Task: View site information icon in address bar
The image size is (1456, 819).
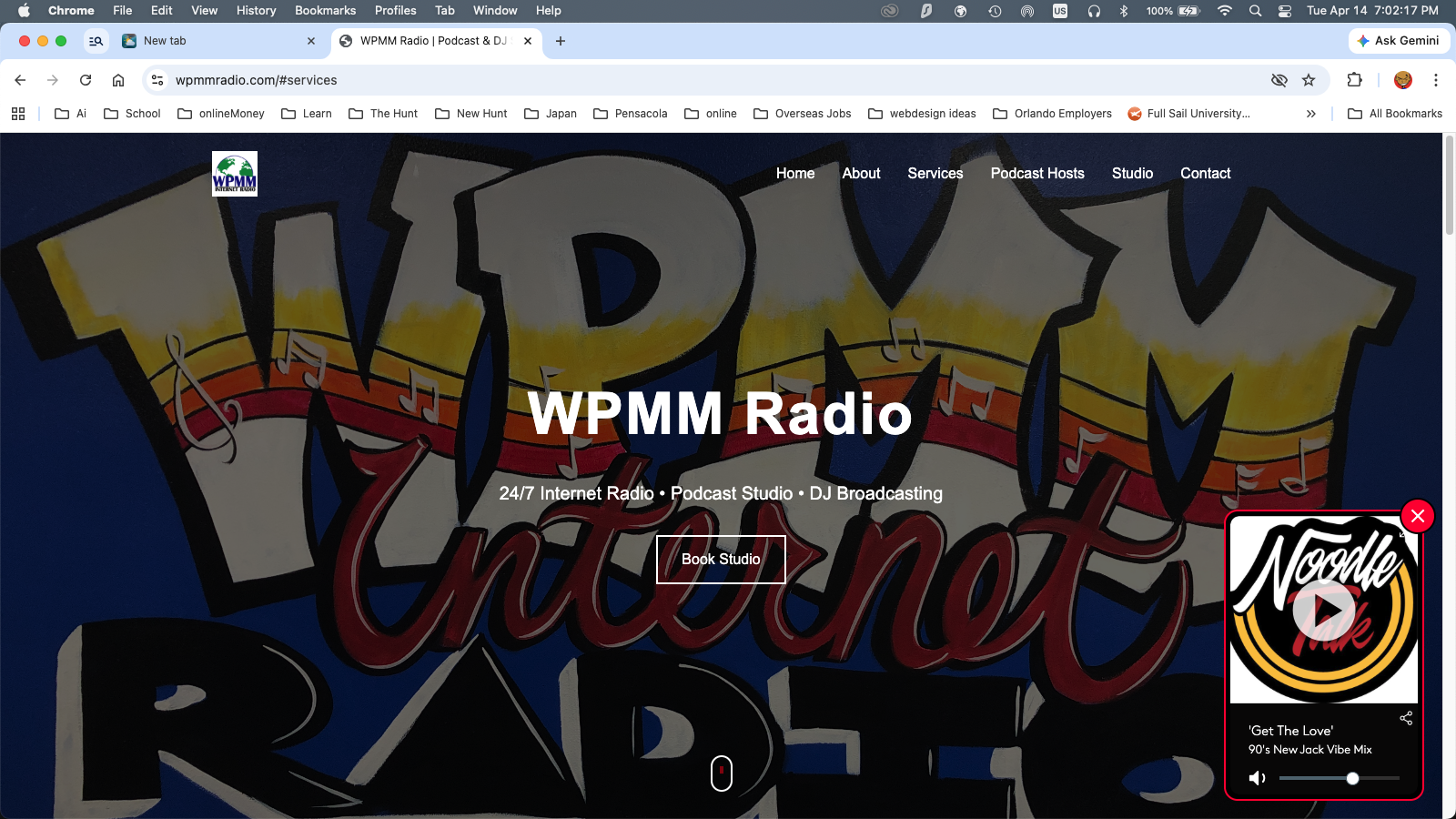Action: [157, 80]
